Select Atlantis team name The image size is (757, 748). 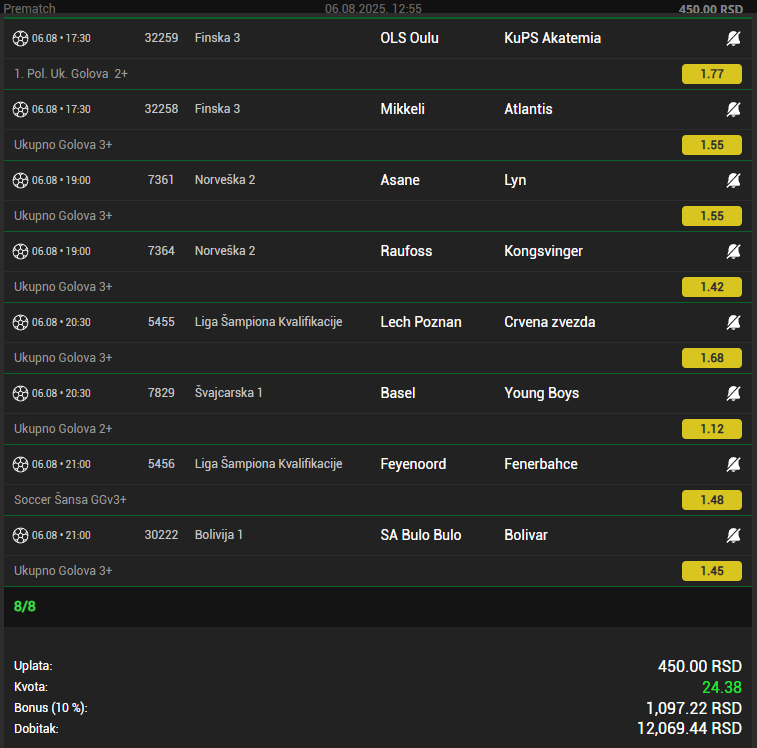coord(528,109)
